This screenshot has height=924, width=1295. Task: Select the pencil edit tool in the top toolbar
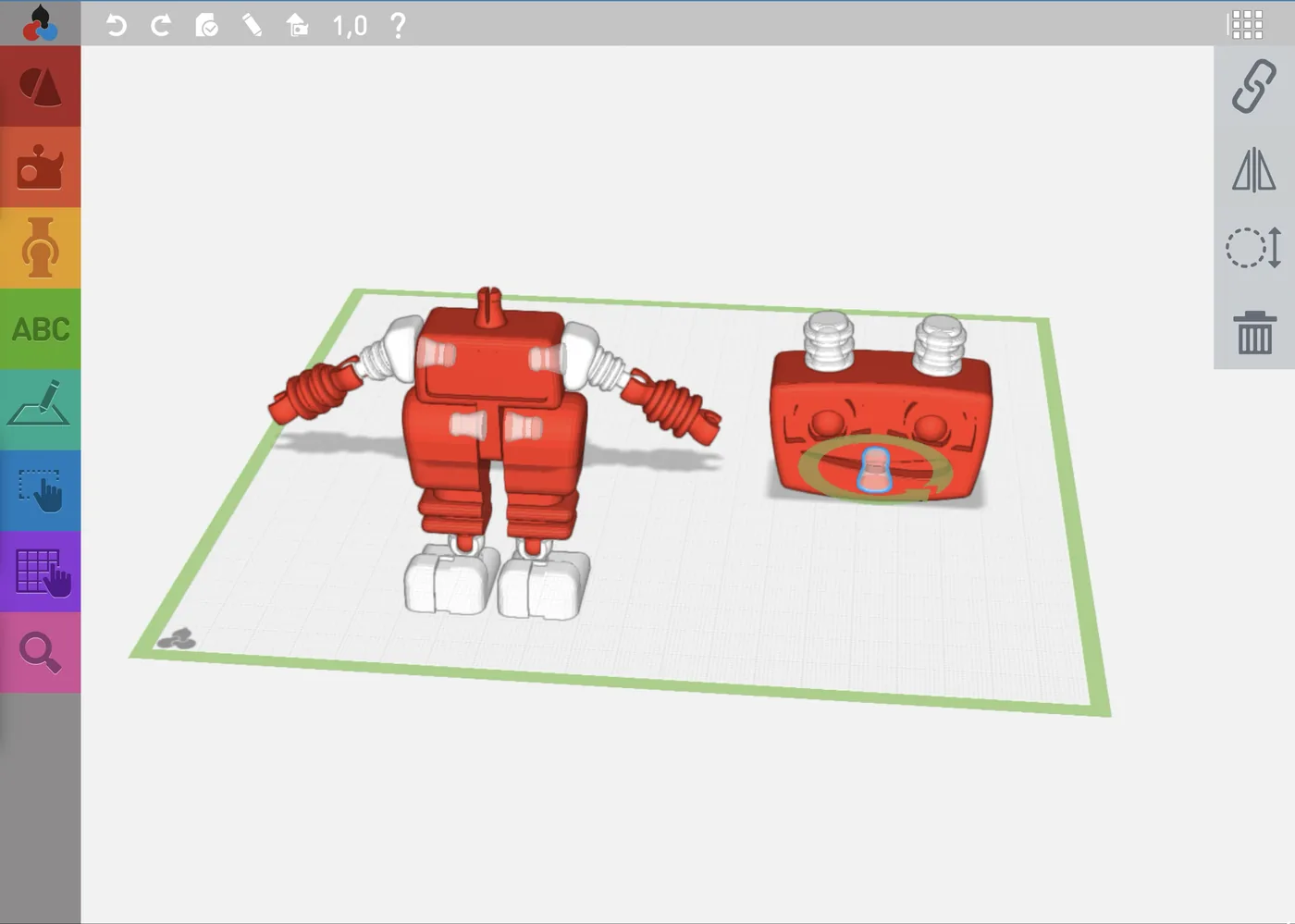point(252,25)
